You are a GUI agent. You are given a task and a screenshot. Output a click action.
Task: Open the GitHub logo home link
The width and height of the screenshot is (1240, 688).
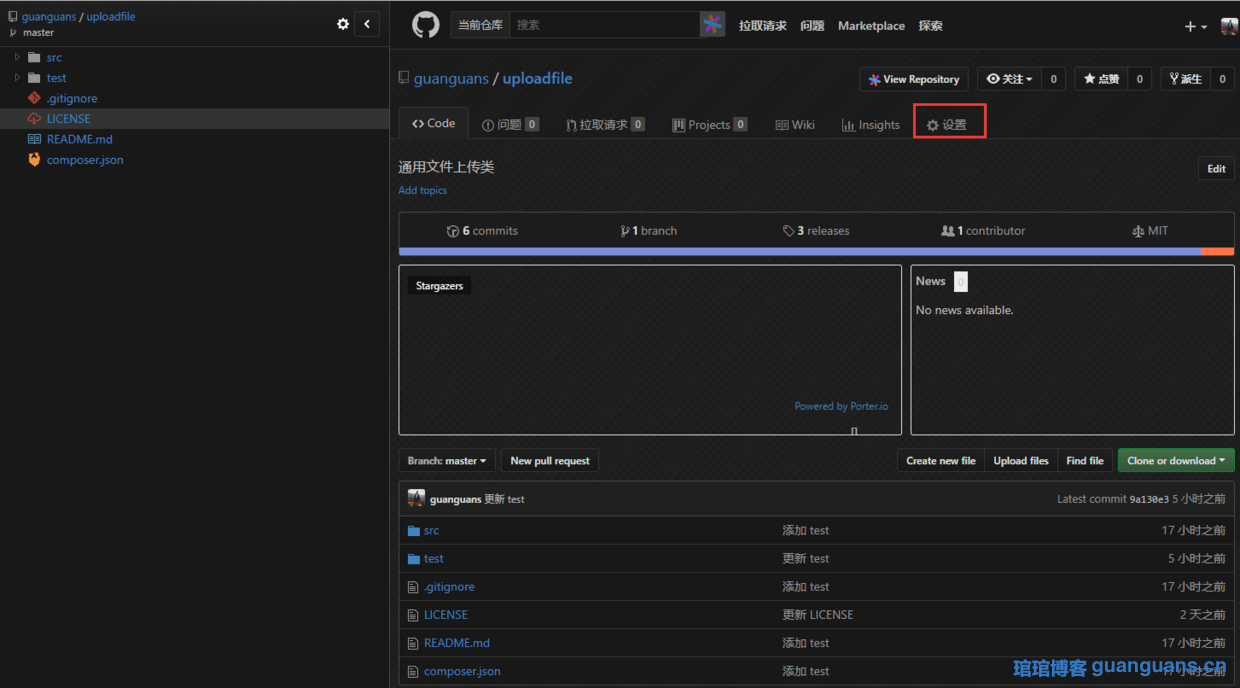pos(426,25)
